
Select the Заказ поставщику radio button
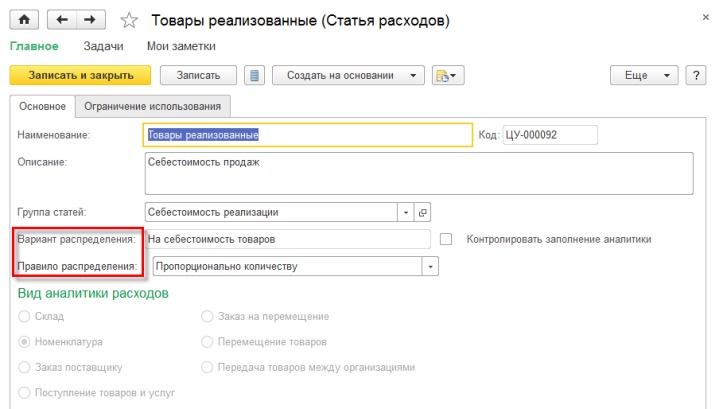[x=24, y=367]
